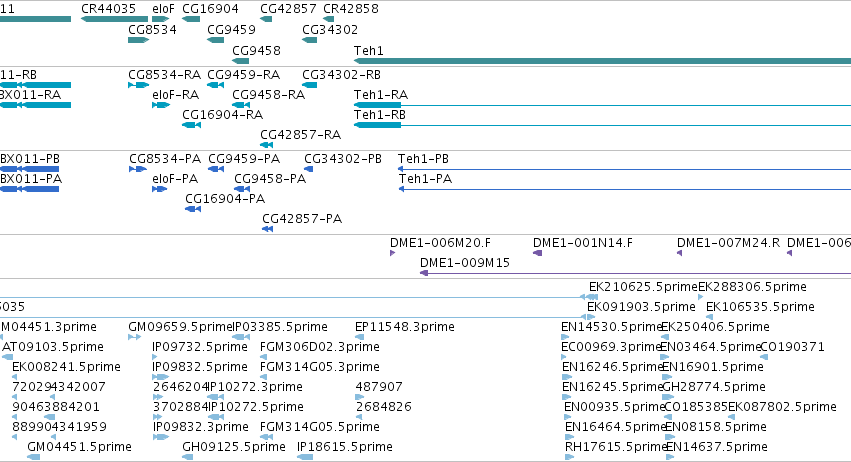Click the CR44035 gene arrow glyph

pos(114,19)
